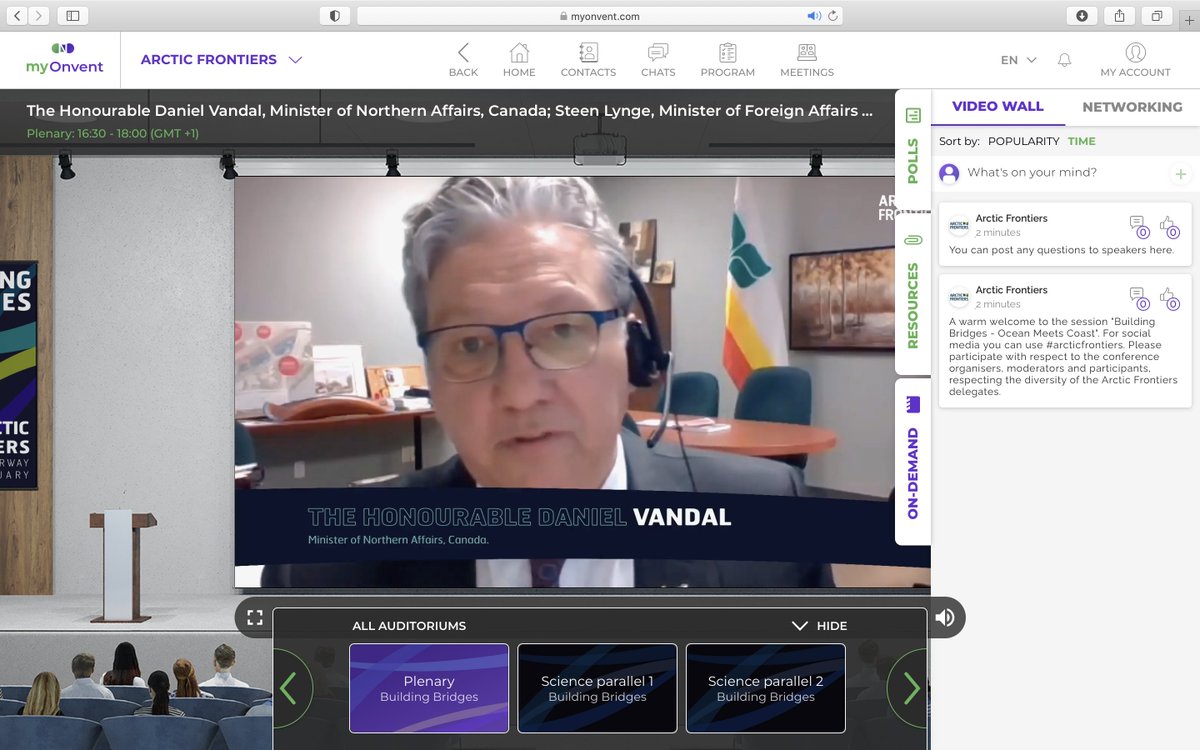The image size is (1200, 750).
Task: Mute tab audio in address bar
Action: (x=814, y=16)
